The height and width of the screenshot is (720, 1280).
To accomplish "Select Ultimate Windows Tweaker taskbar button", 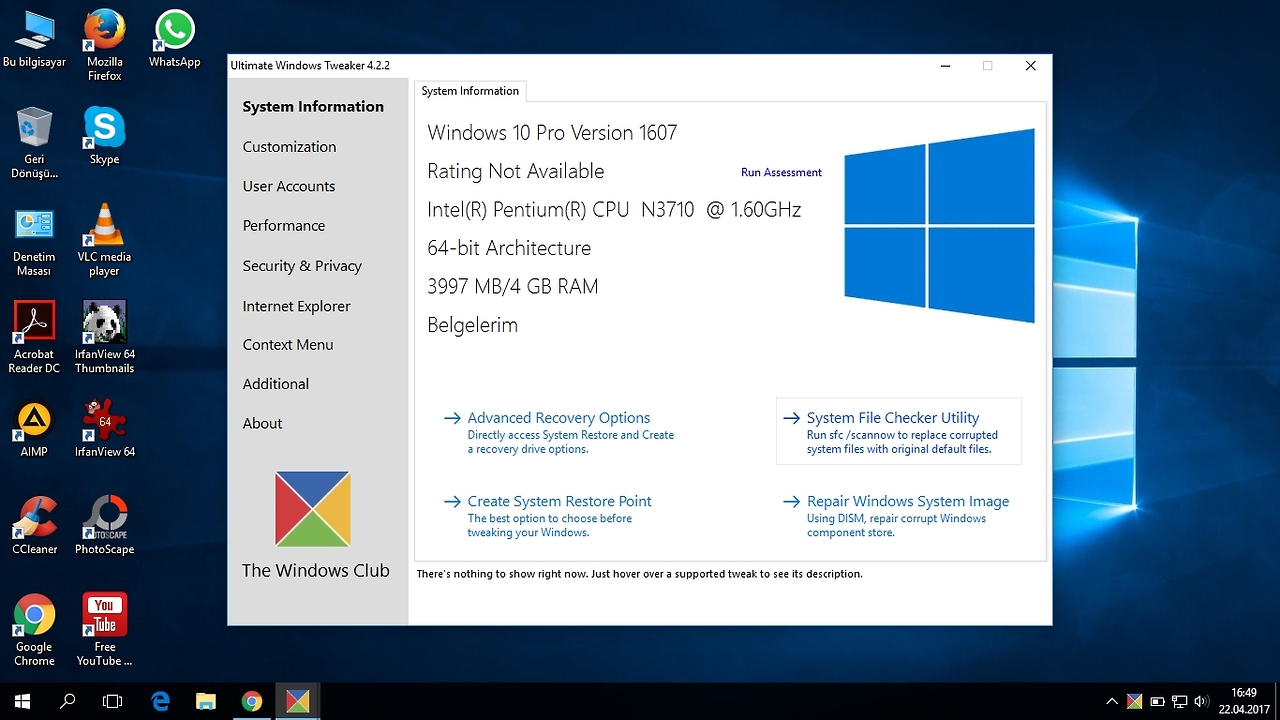I will pyautogui.click(x=298, y=701).
